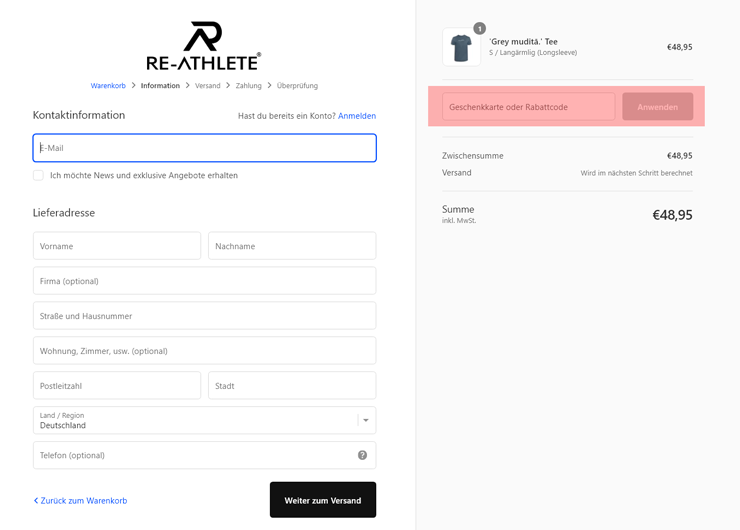Focus the E-Mail input field
This screenshot has height=530, width=740.
tap(204, 148)
